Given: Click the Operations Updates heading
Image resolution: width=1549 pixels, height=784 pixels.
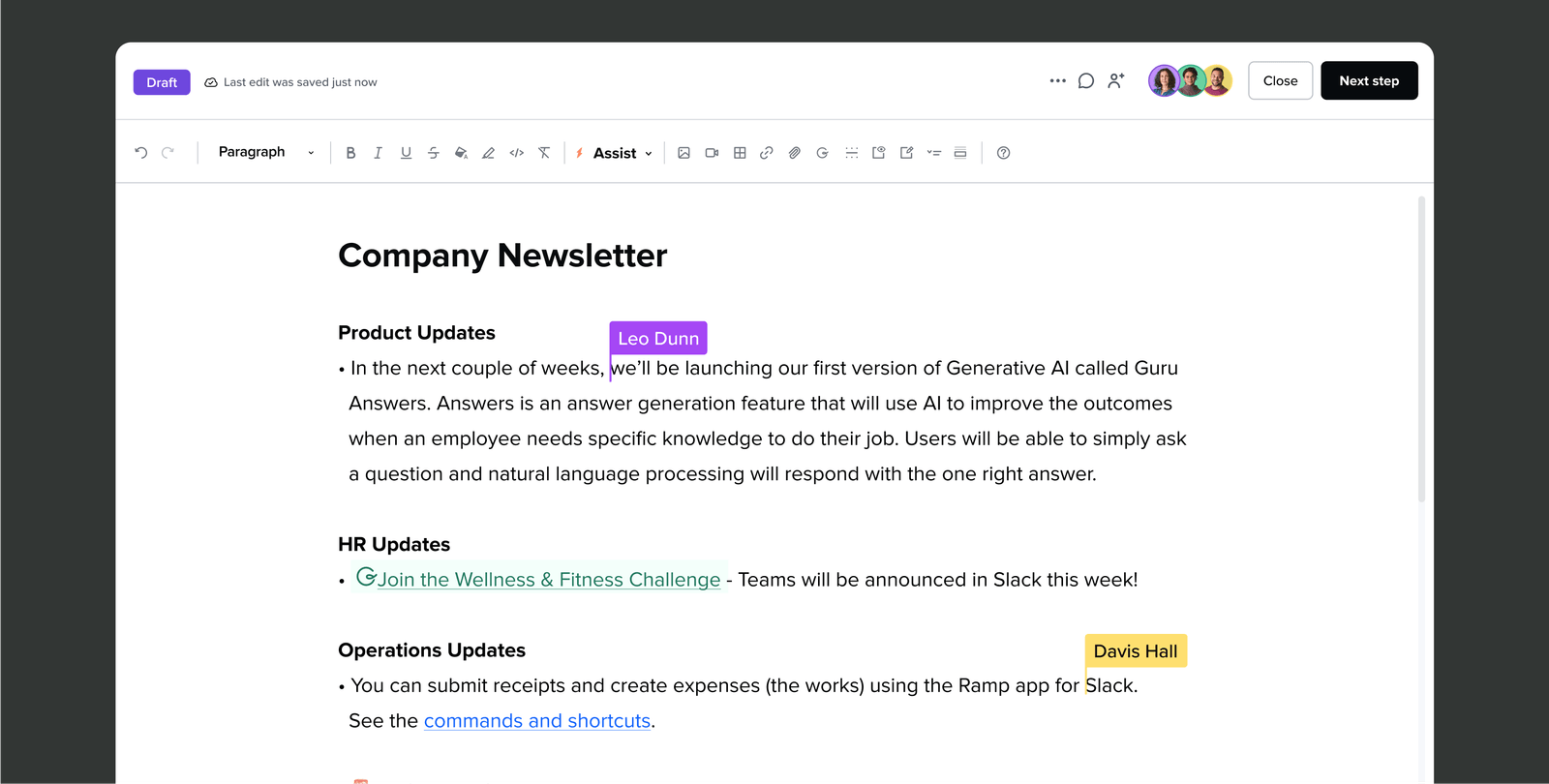Looking at the screenshot, I should (432, 650).
